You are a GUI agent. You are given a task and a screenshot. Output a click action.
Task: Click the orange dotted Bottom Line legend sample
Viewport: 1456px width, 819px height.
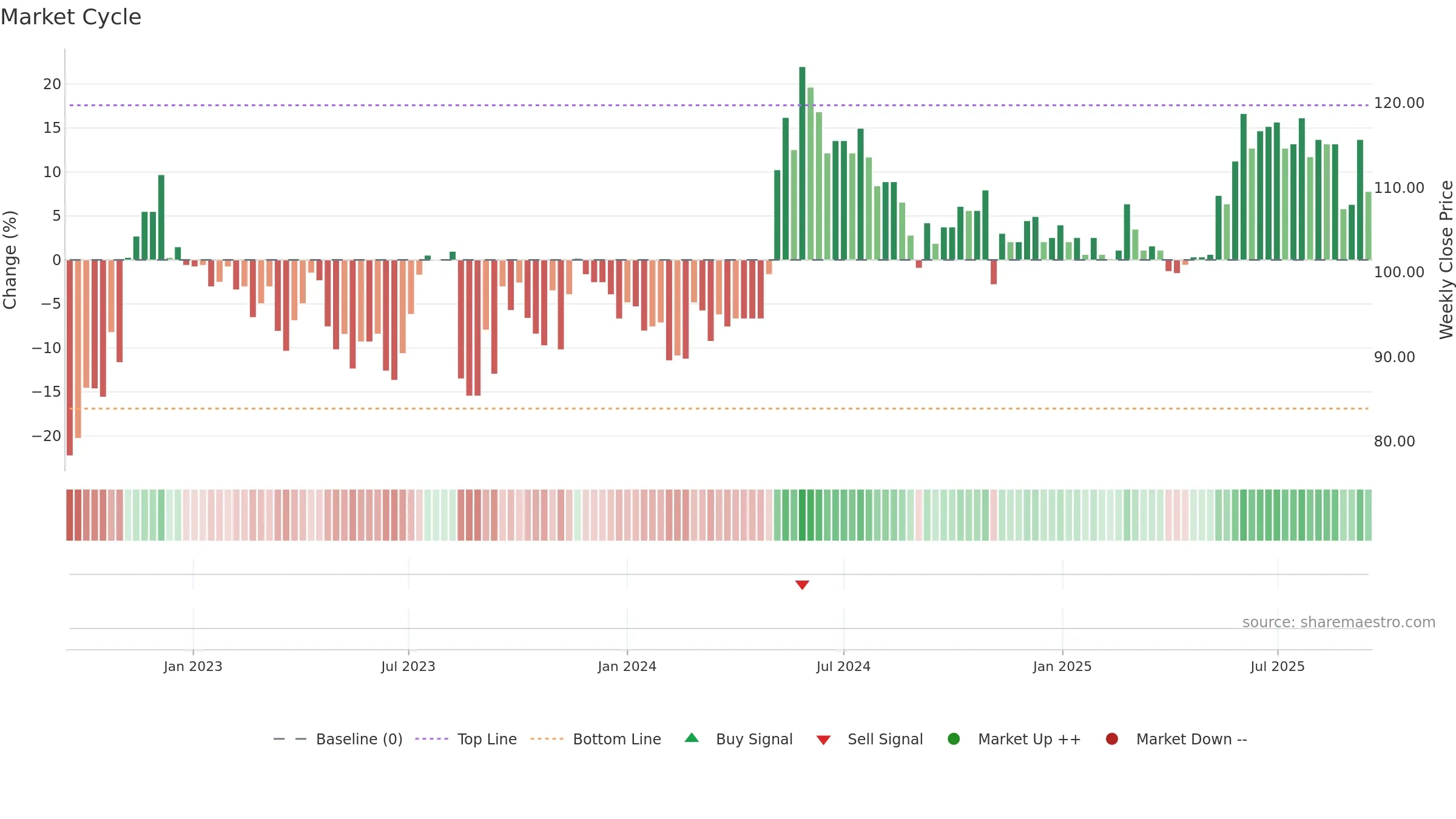pos(547,739)
